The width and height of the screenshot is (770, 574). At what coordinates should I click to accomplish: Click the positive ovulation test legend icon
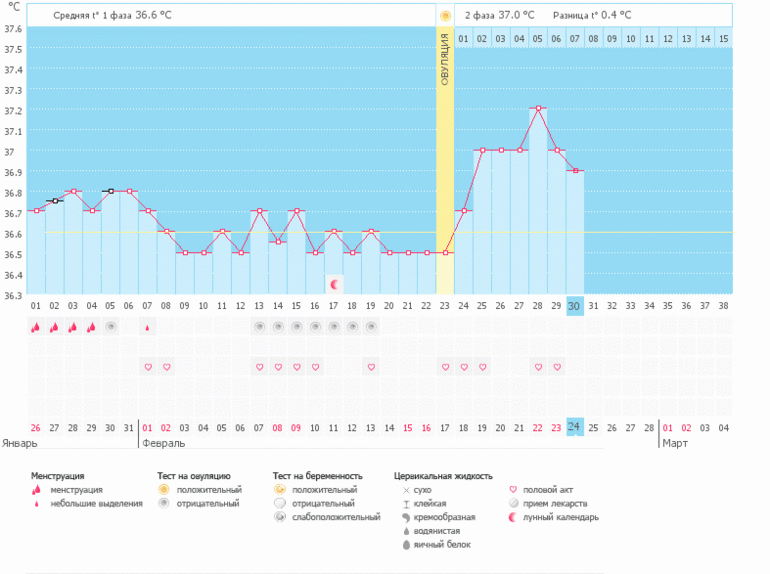click(x=164, y=490)
